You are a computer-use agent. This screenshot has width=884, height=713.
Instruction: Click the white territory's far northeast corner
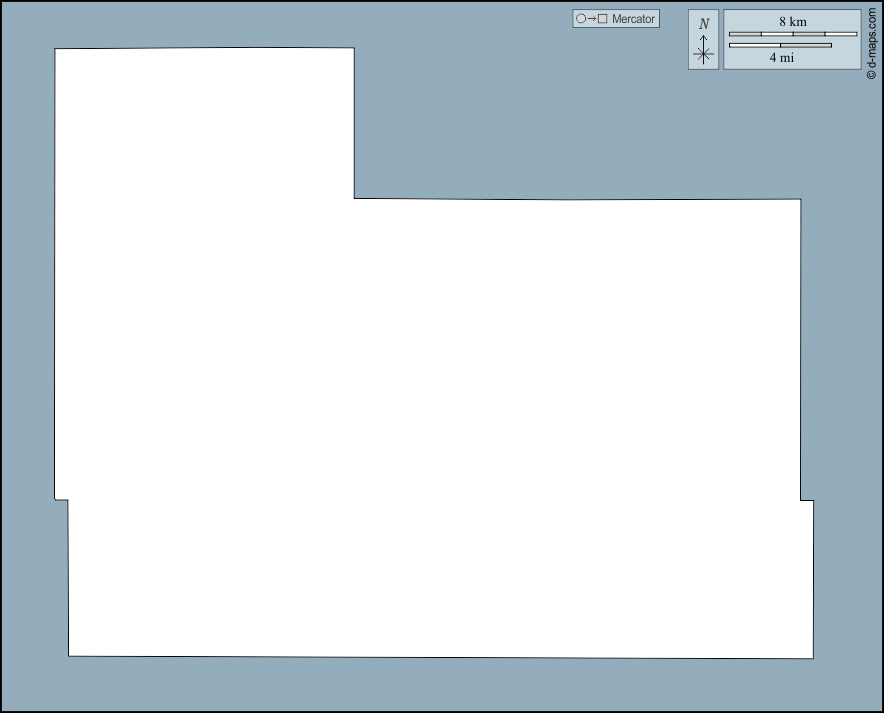[x=800, y=200]
